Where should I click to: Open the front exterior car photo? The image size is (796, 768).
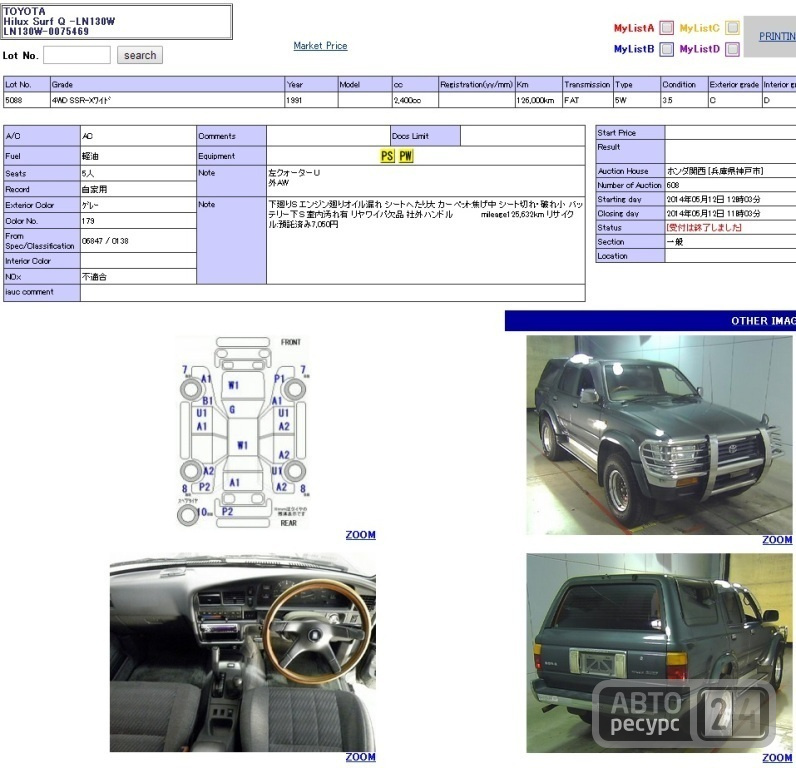click(659, 435)
